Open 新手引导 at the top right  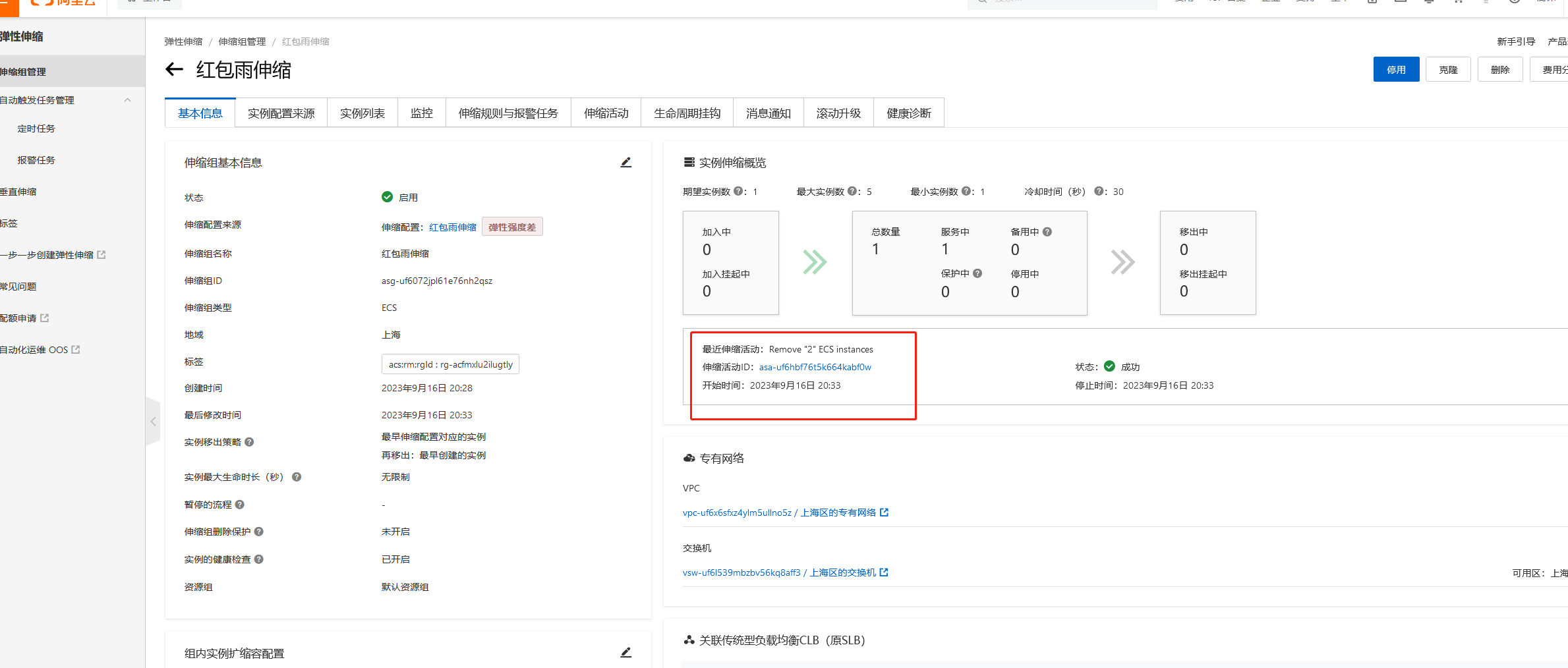pyautogui.click(x=1516, y=42)
